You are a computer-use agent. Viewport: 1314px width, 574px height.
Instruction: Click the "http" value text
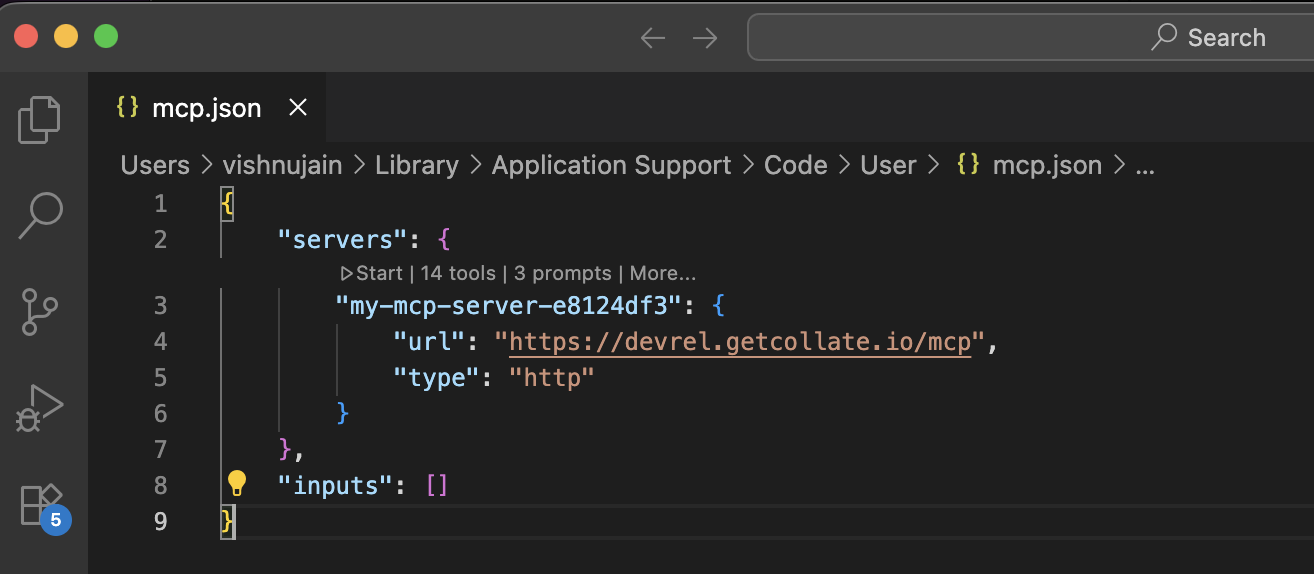click(552, 378)
